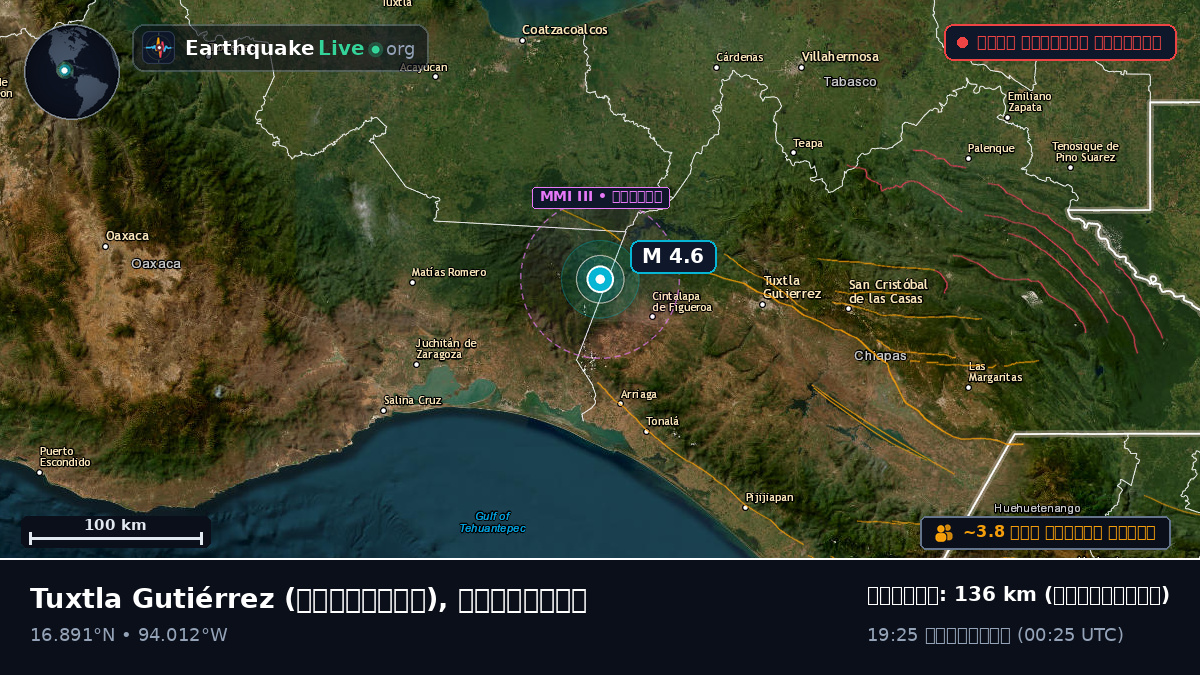This screenshot has width=1200, height=675.
Task: Click the Tuxtla Gutiérrez location headline
Action: pos(308,599)
